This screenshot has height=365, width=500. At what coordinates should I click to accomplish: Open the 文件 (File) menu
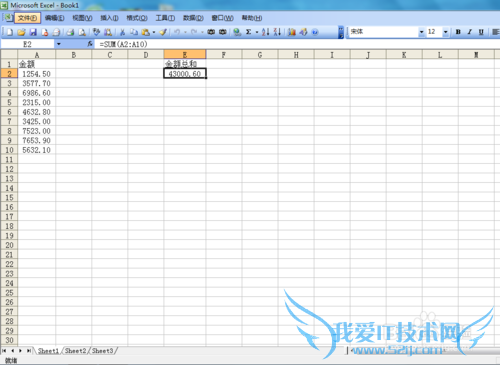click(27, 18)
